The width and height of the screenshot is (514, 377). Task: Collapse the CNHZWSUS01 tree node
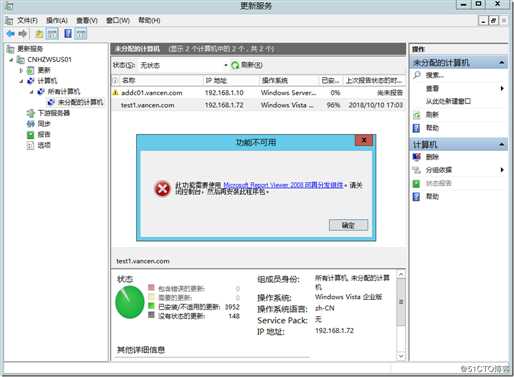tap(12, 60)
